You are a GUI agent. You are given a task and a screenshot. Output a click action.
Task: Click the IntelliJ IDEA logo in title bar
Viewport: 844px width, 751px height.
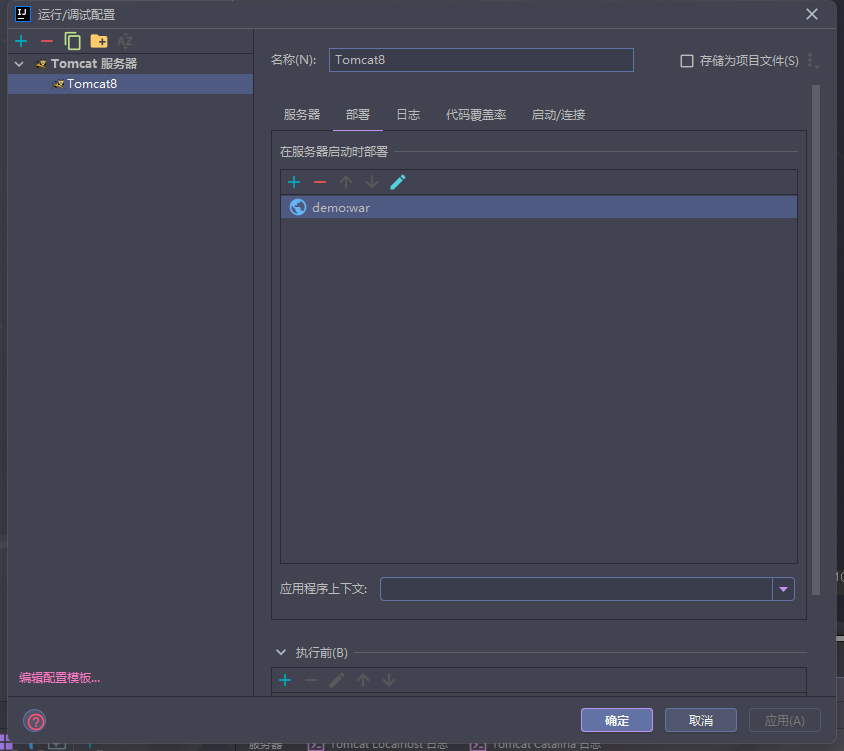(x=23, y=14)
